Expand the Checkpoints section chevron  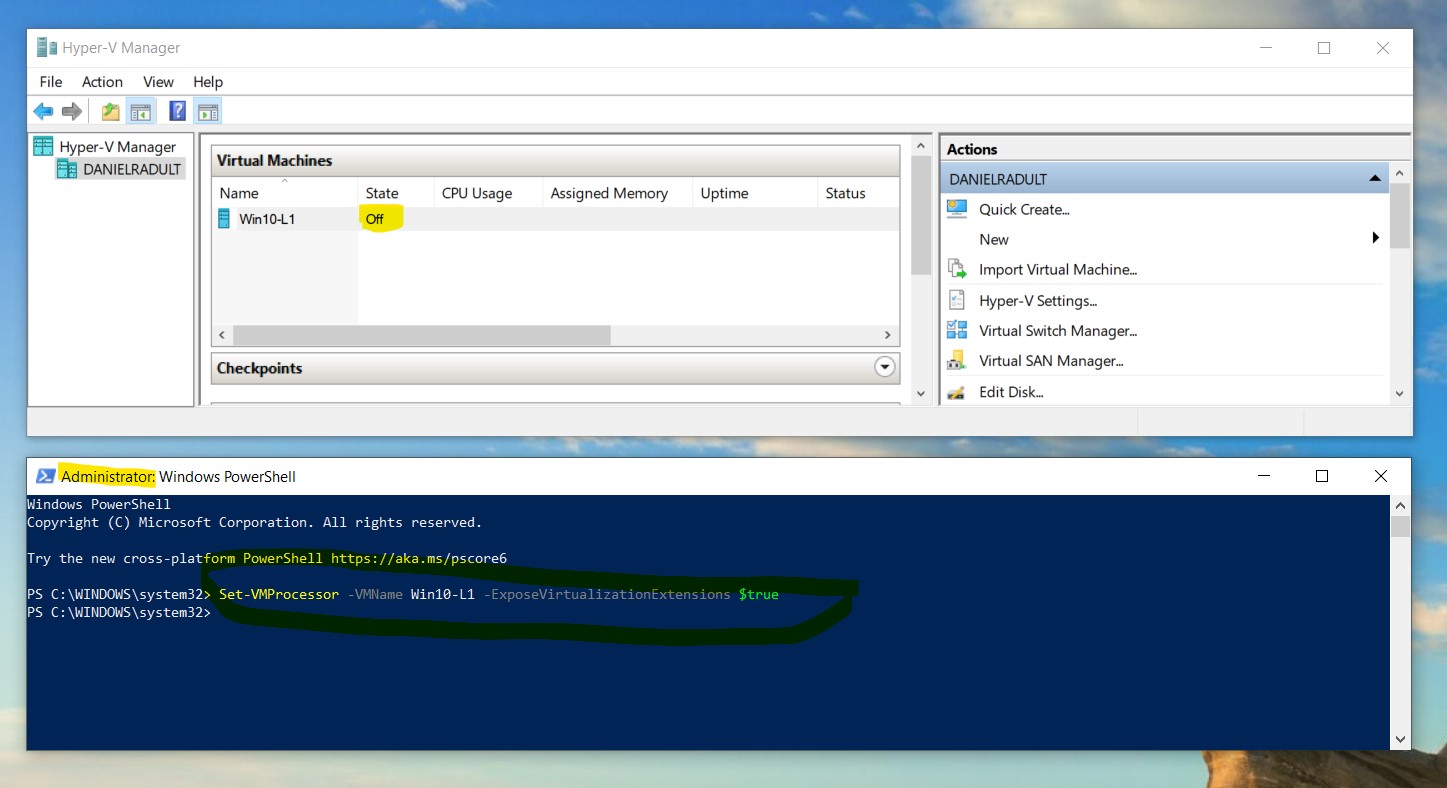tap(884, 368)
